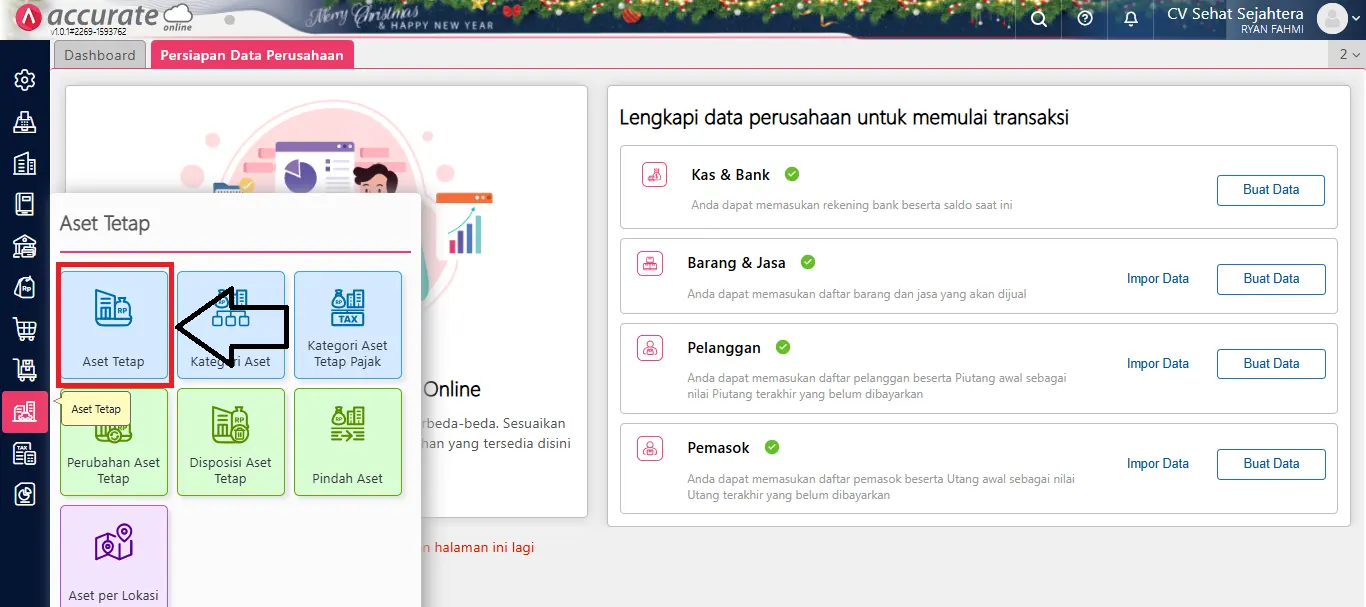The image size is (1366, 607).
Task: Open the tax documents module in the sidebar
Action: pos(25,453)
